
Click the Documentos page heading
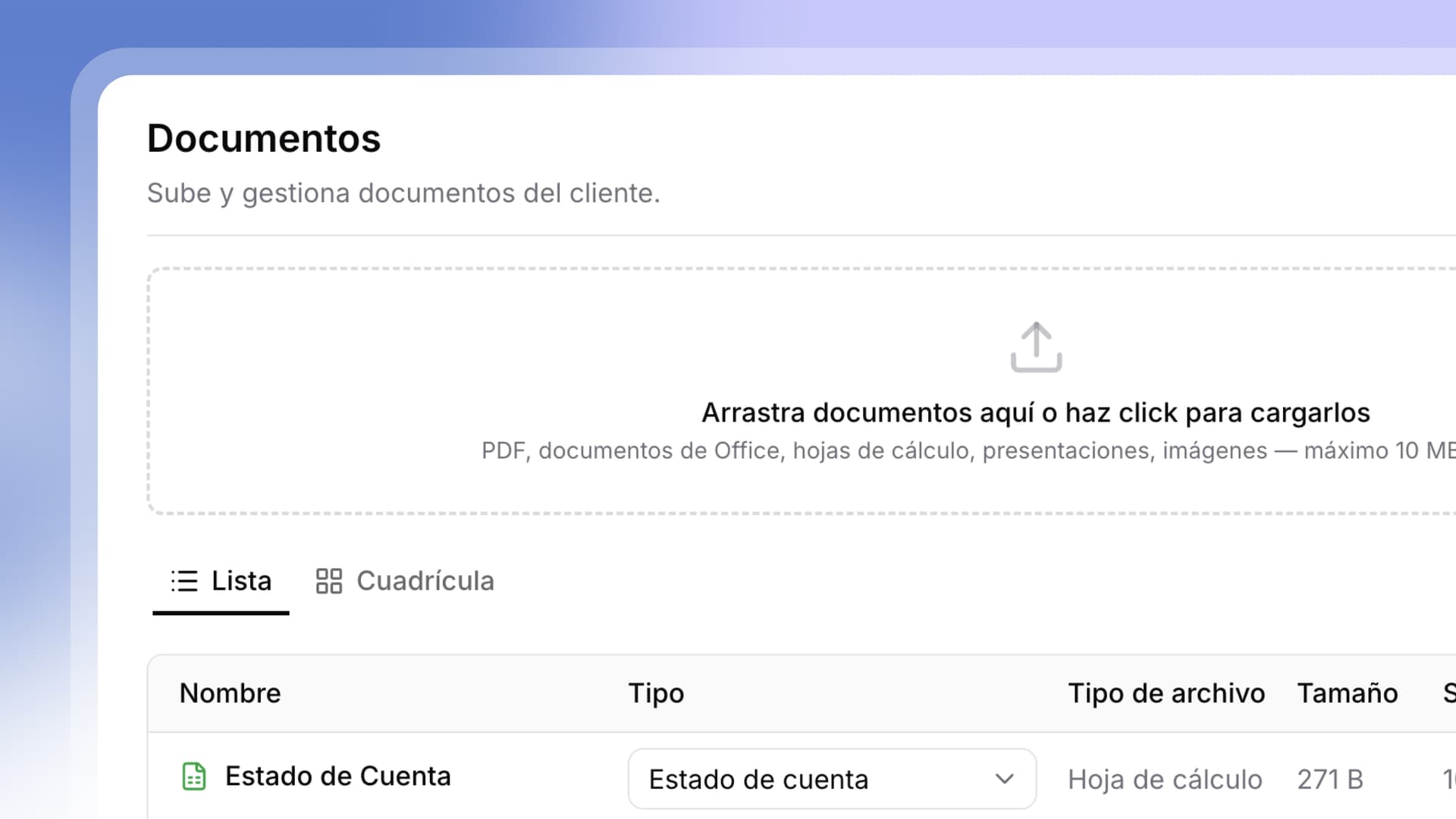pyautogui.click(x=264, y=138)
